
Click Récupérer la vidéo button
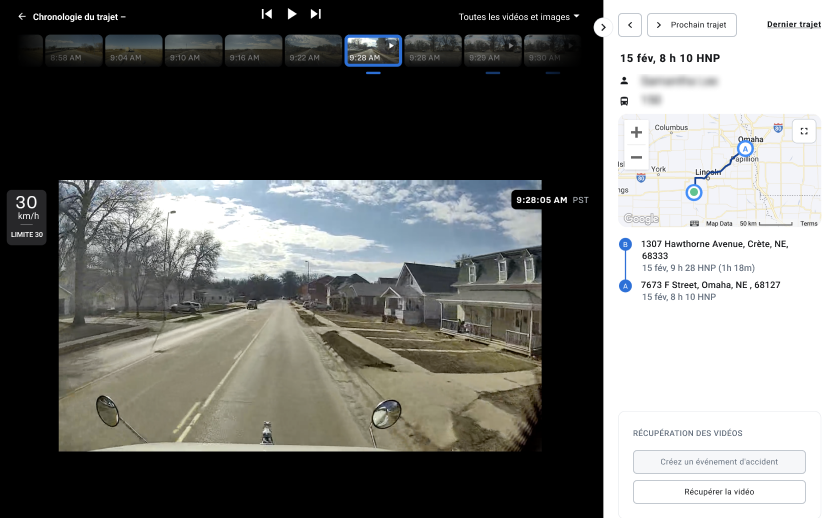point(719,492)
